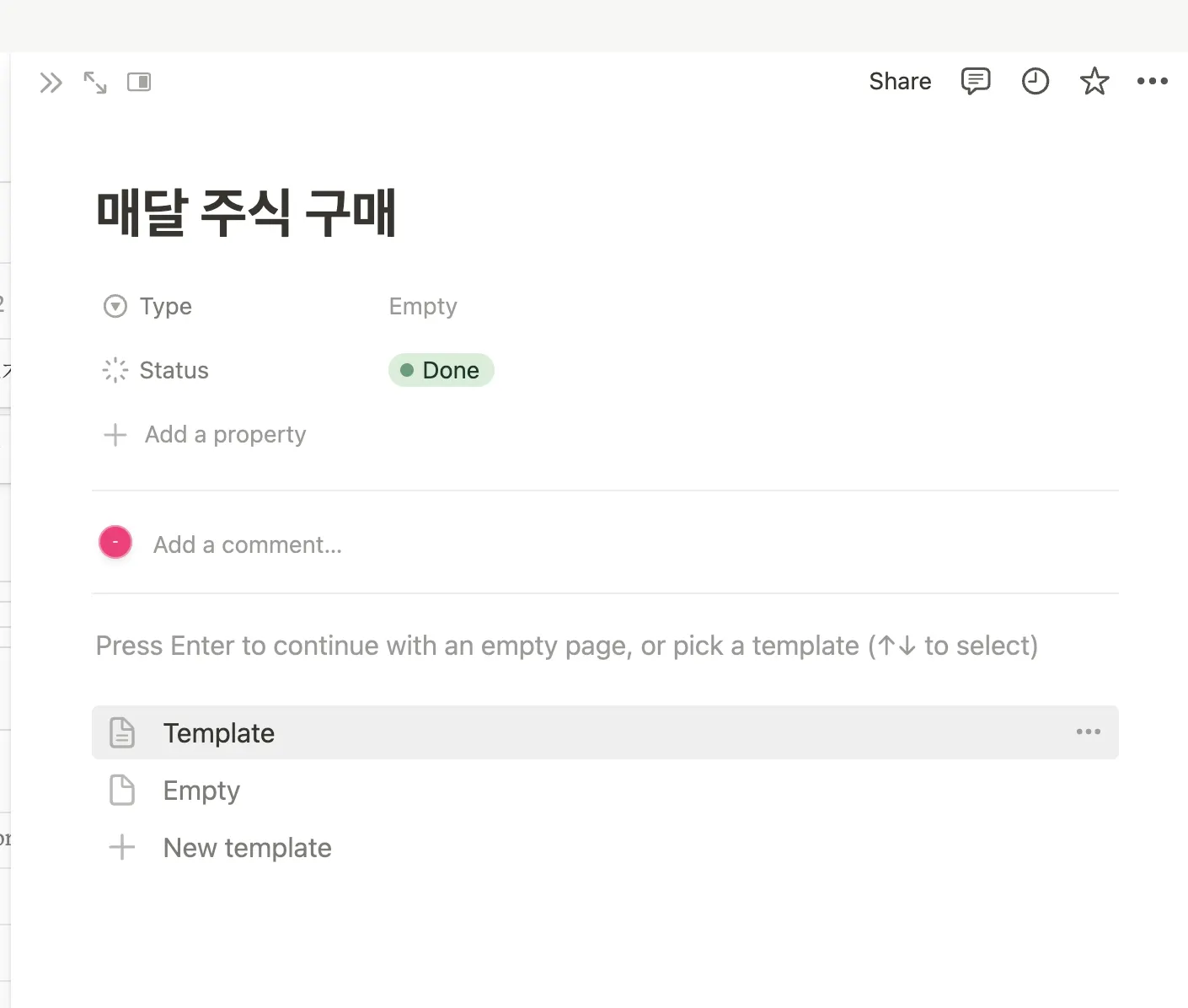Open the Type property value dropdown
Image resolution: width=1188 pixels, height=1008 pixels.
tap(423, 306)
